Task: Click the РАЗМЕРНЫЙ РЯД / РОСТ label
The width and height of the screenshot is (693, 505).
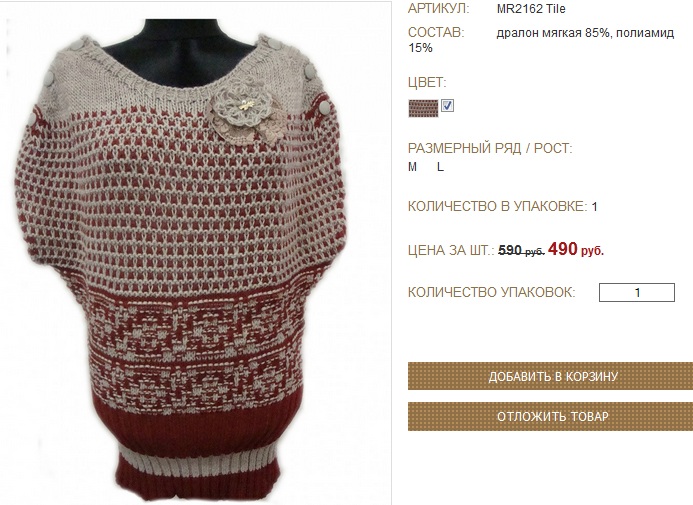Action: (x=490, y=148)
